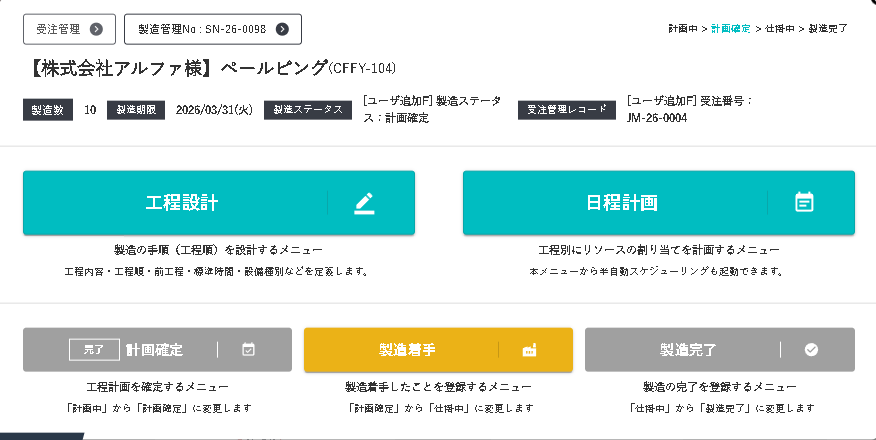Click the factory icon on 製造着手
876x440 pixels.
(530, 350)
